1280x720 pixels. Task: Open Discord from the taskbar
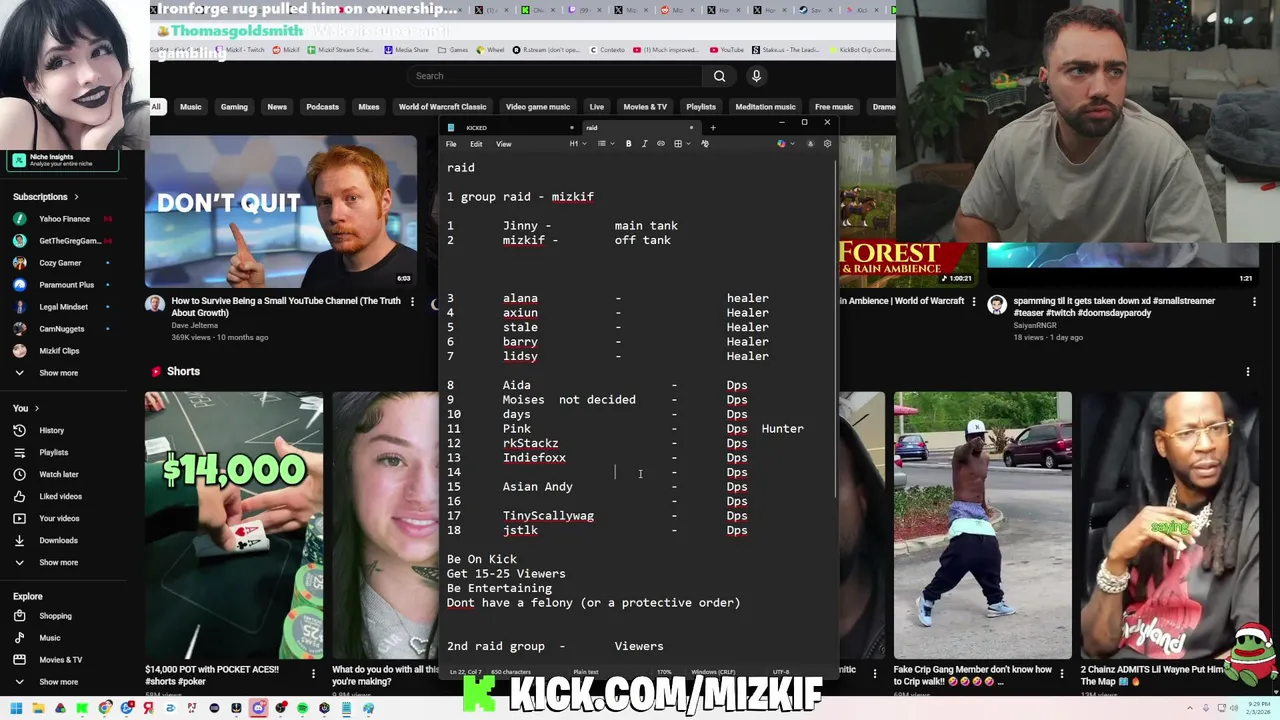click(x=258, y=709)
